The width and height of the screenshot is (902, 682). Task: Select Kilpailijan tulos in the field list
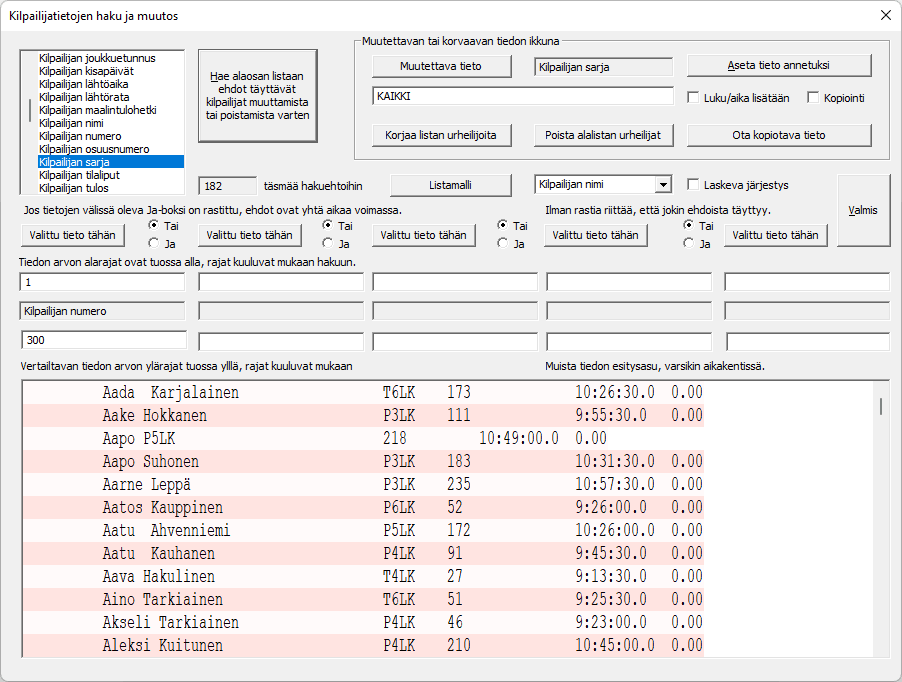pyautogui.click(x=74, y=187)
